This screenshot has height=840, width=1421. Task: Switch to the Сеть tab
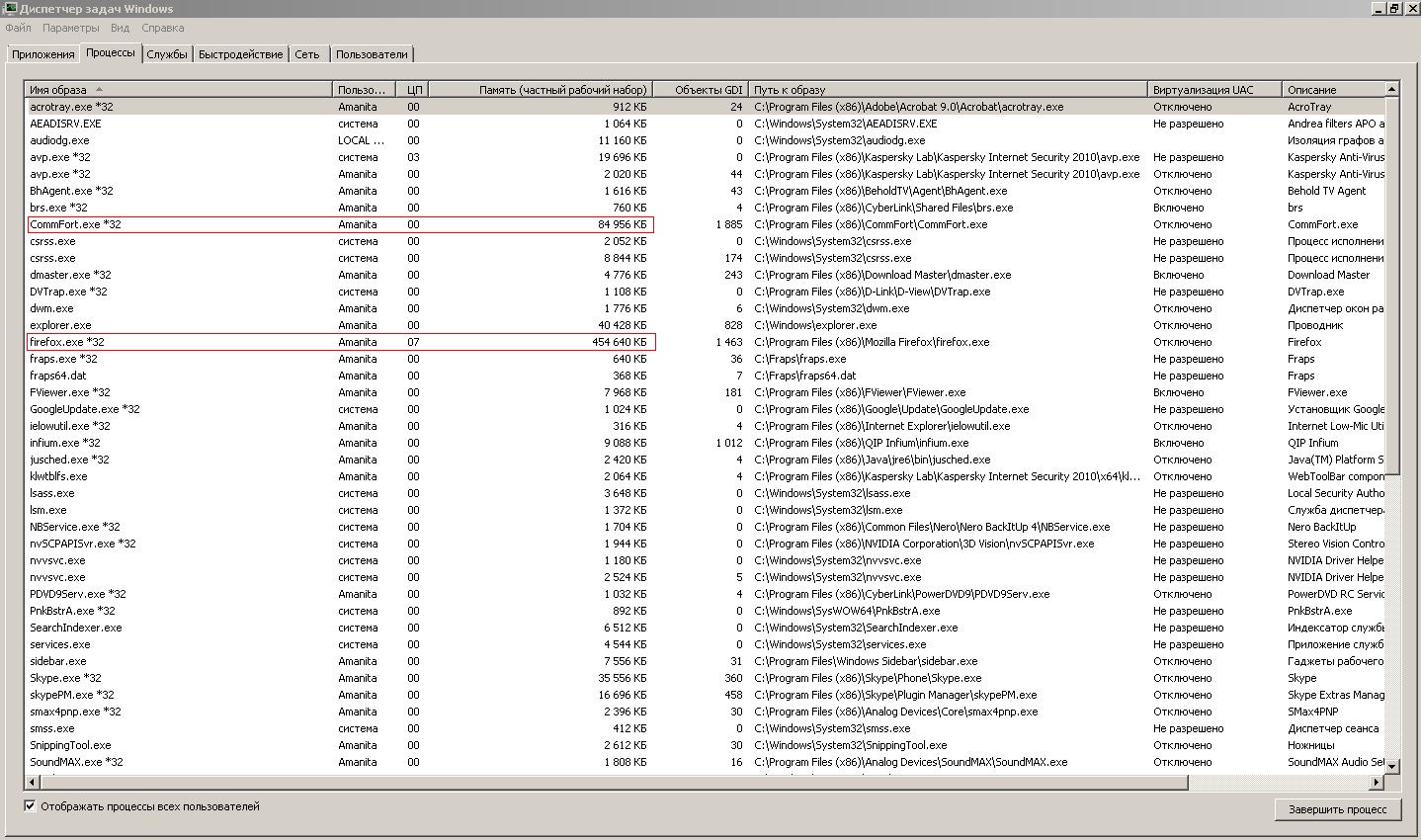[307, 54]
